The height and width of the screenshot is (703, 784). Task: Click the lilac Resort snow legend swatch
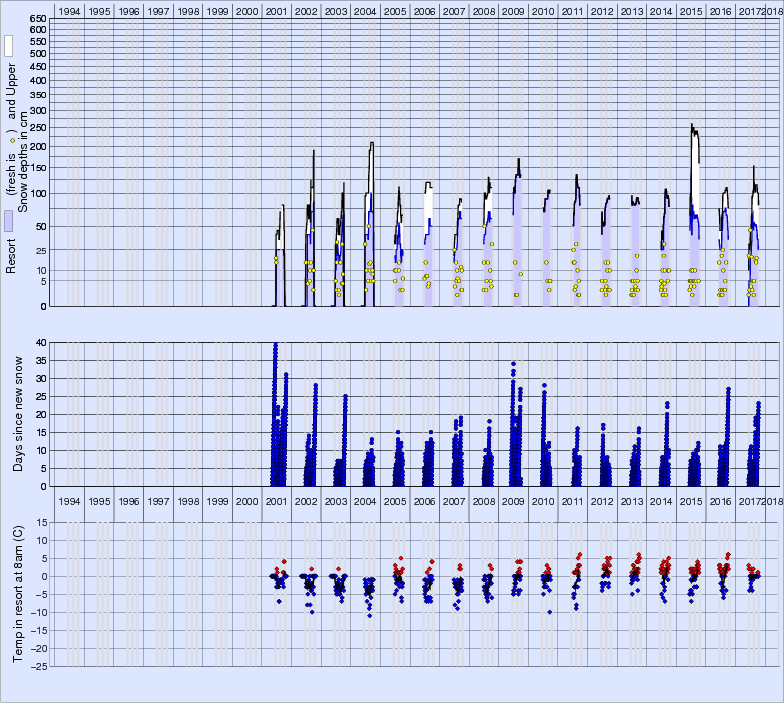(x=8, y=221)
